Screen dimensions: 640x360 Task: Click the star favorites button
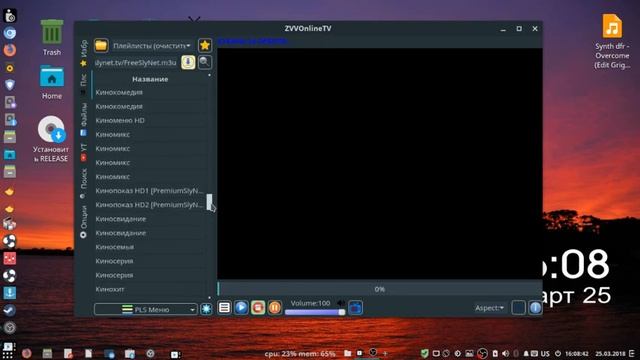point(205,45)
